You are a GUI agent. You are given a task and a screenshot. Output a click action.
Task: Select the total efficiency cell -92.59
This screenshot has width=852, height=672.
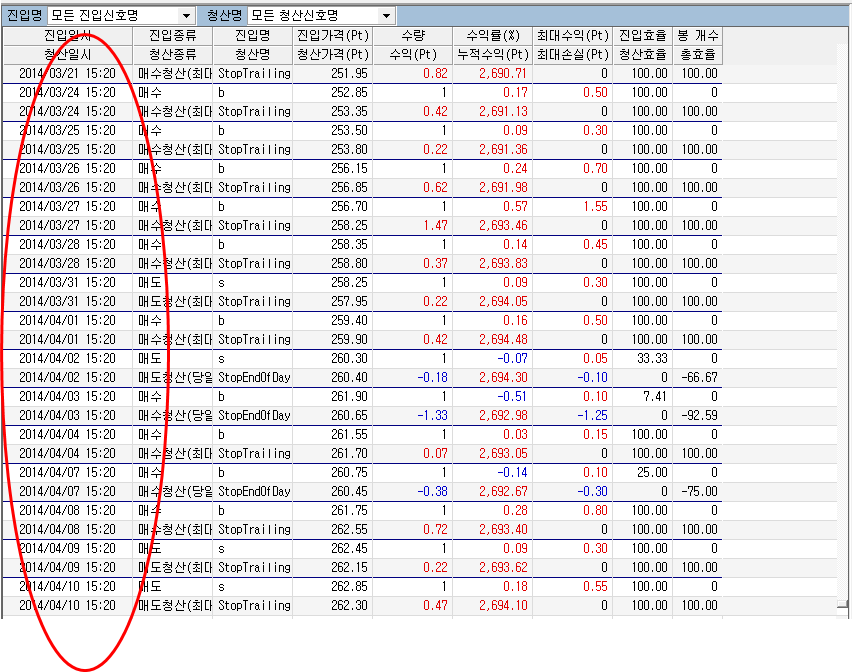pyautogui.click(x=699, y=416)
